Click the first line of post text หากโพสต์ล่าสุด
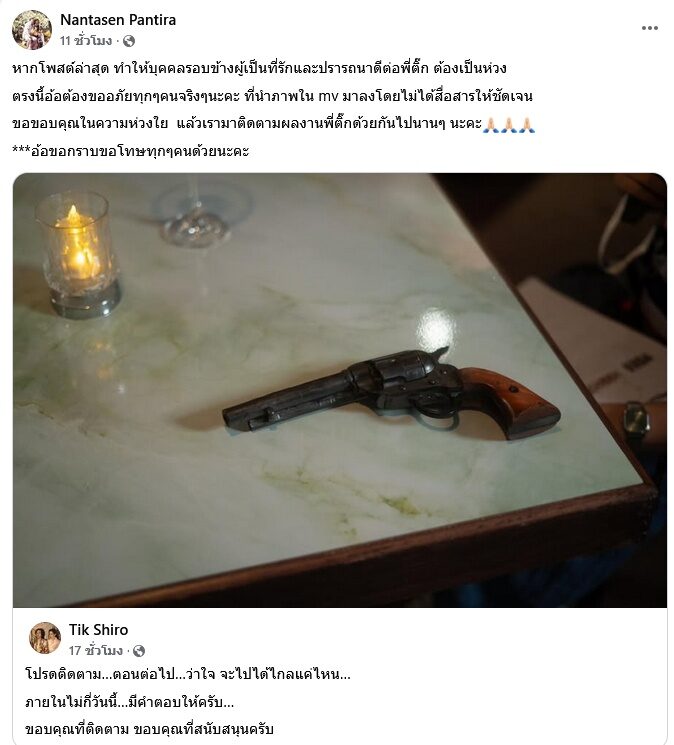The image size is (674, 745). [259, 68]
